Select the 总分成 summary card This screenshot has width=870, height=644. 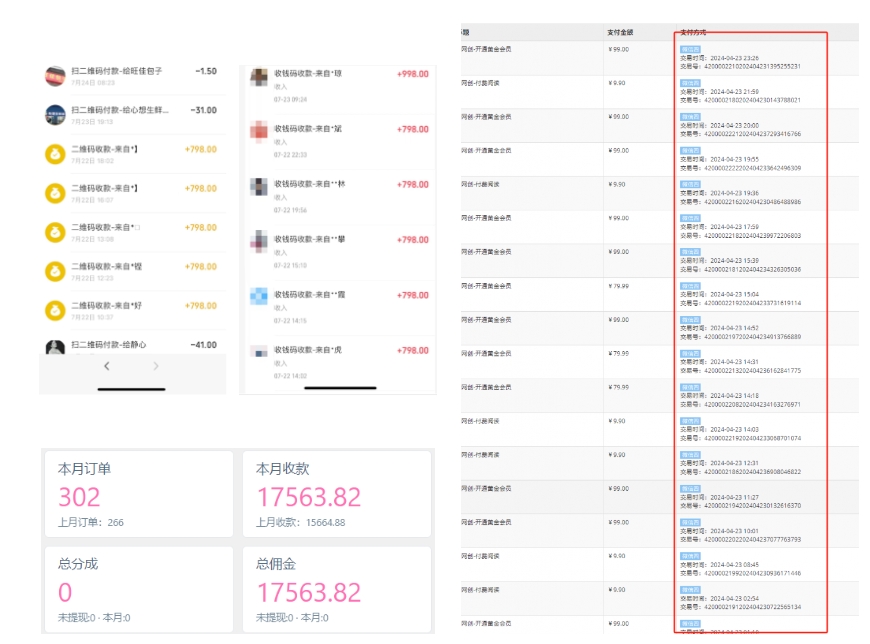[x=138, y=589]
